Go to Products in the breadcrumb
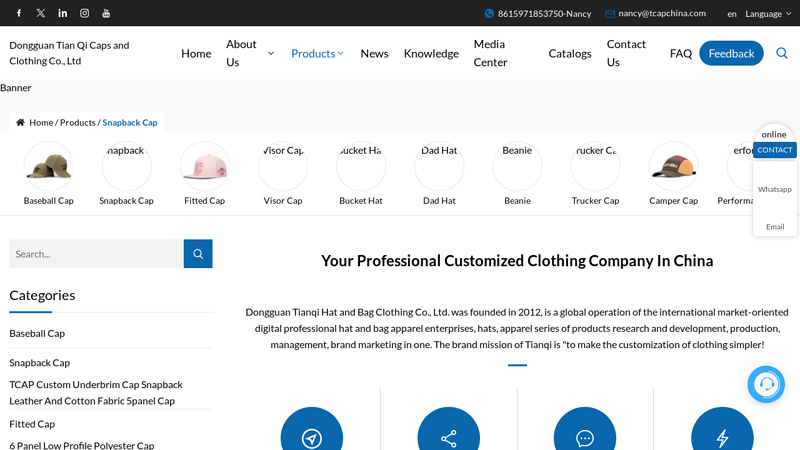Screen dimensions: 800x450 coord(78,122)
